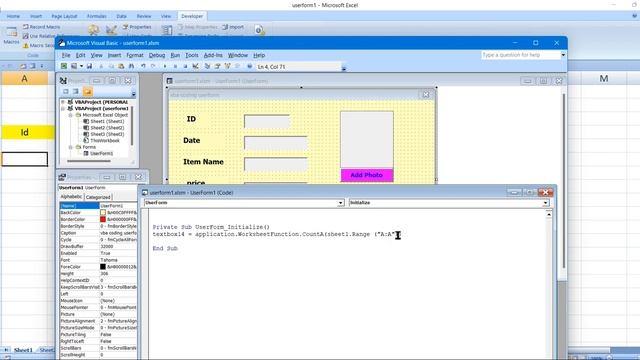Click View Object icon in Project pane
The height and width of the screenshot is (360, 640).
coord(76,92)
